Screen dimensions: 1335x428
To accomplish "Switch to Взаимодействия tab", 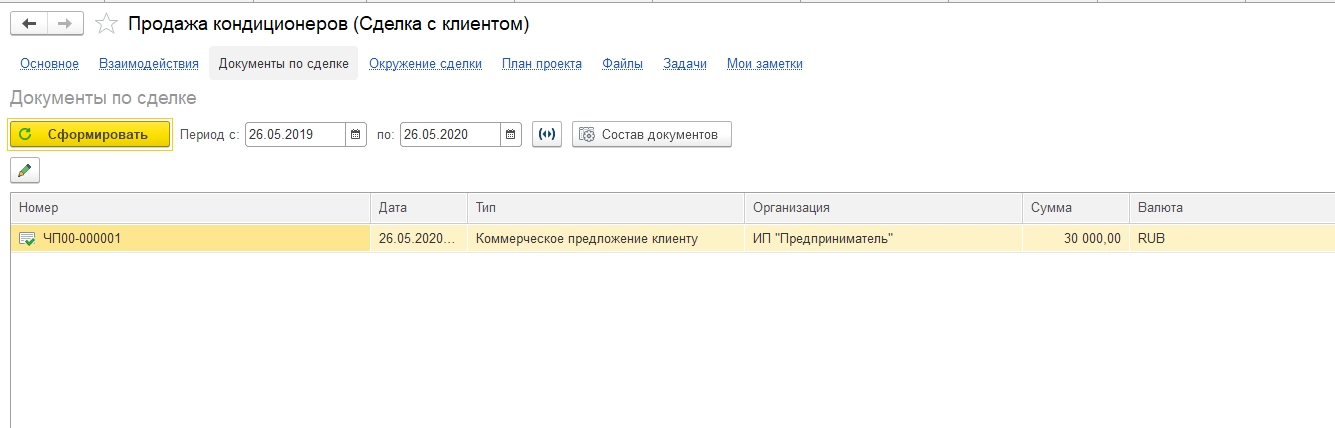I will 149,64.
